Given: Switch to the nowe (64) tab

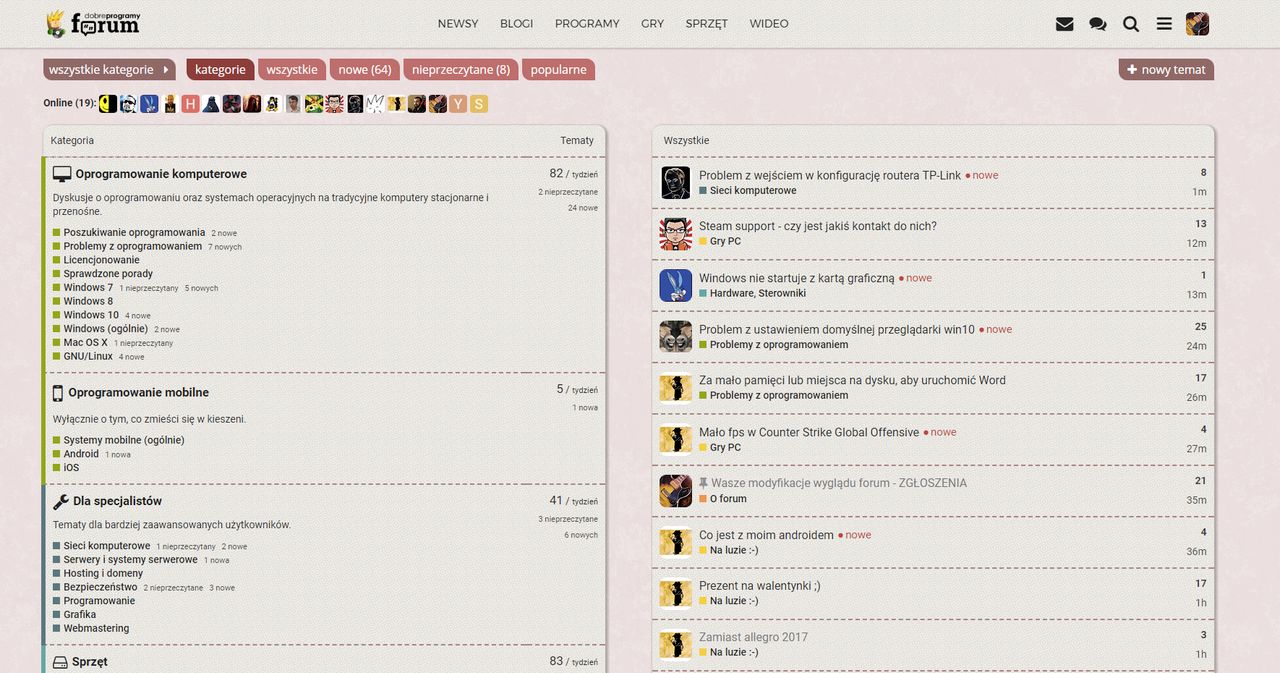Looking at the screenshot, I should pos(364,70).
